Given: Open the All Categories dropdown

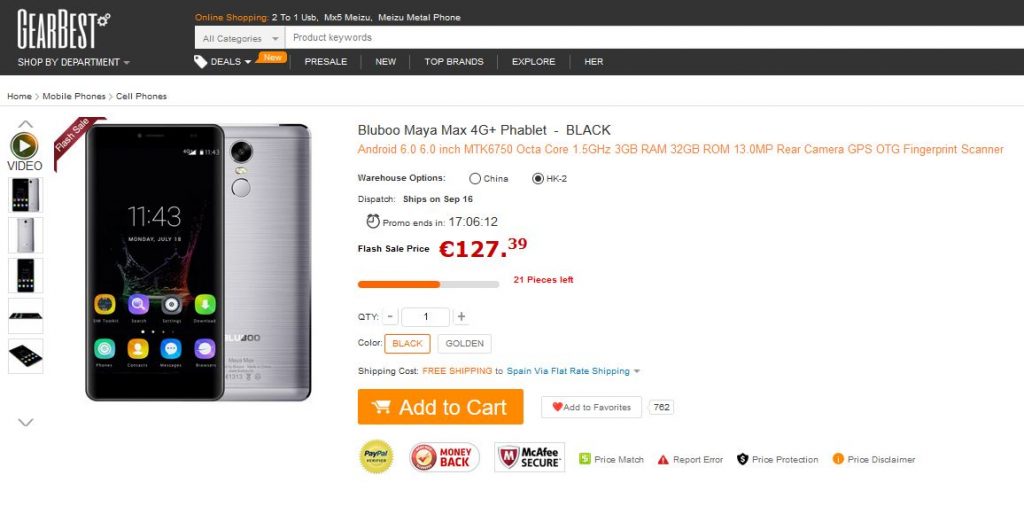Looking at the screenshot, I should 240,38.
